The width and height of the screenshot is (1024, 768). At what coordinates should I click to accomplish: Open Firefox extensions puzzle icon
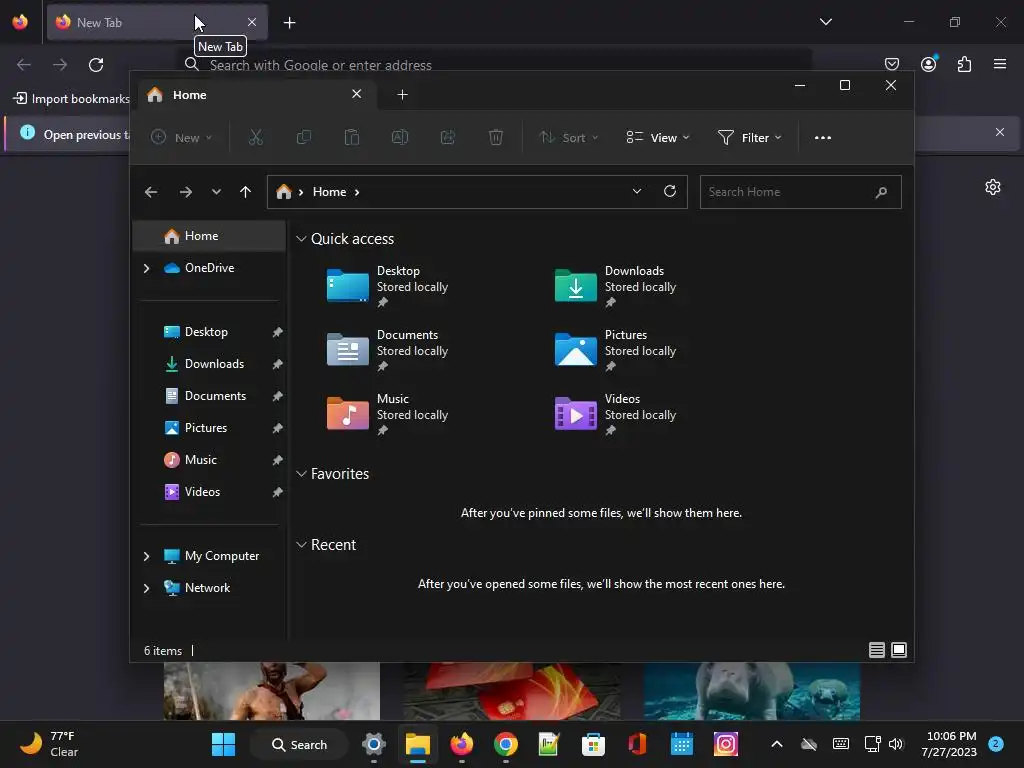(965, 64)
